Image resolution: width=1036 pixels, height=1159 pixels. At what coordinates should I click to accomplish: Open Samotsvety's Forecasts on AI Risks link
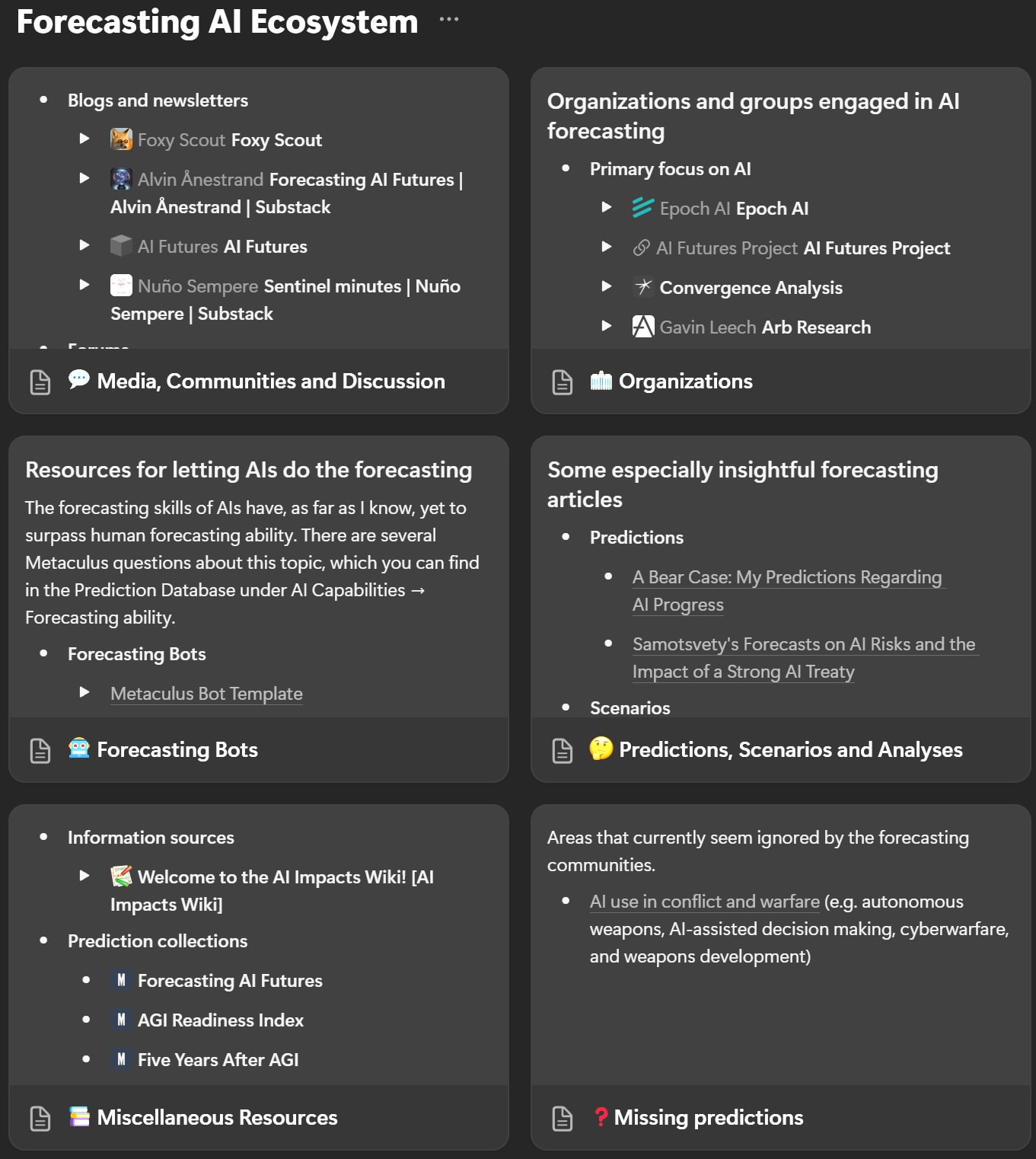pyautogui.click(x=803, y=644)
